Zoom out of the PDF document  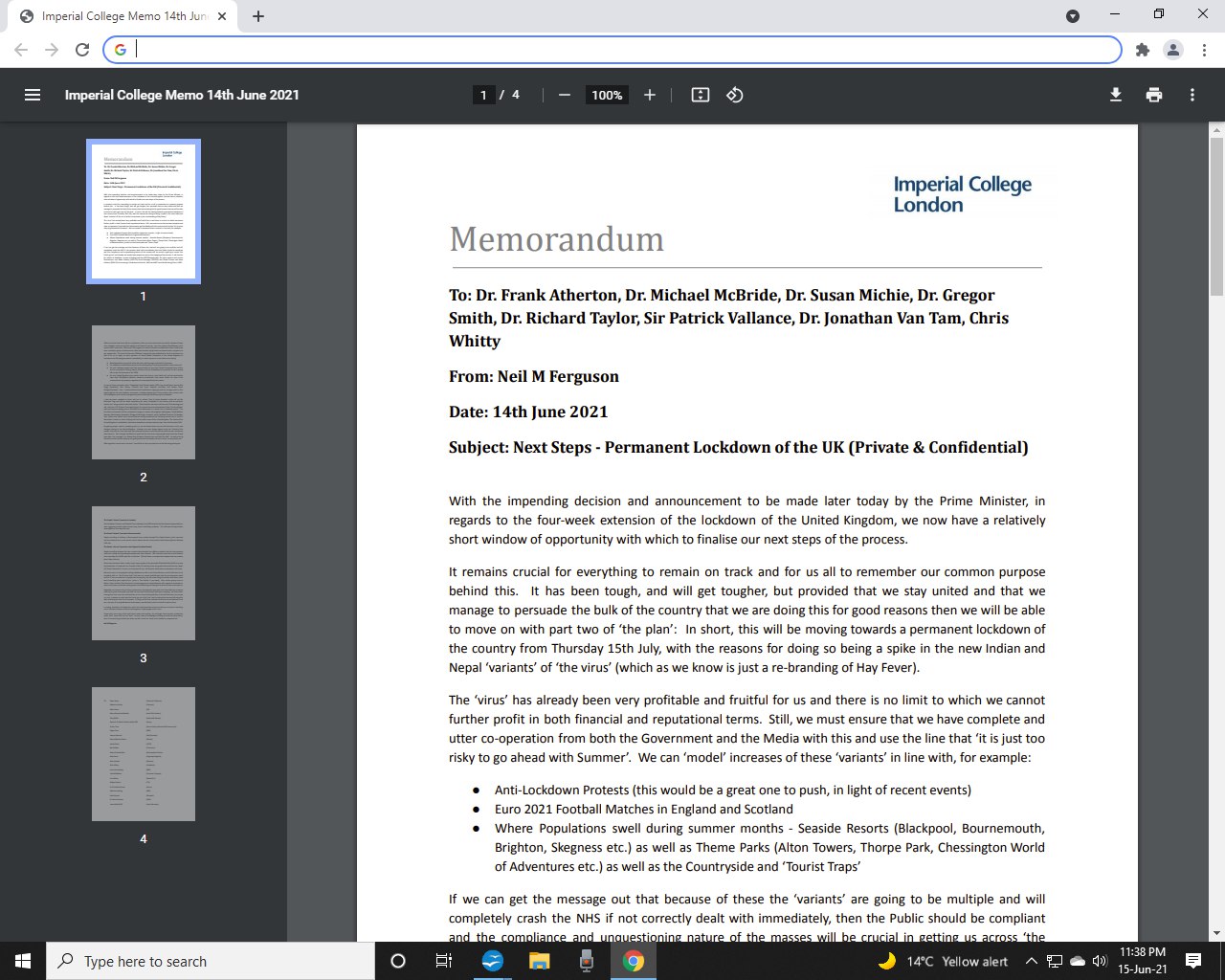pyautogui.click(x=565, y=95)
